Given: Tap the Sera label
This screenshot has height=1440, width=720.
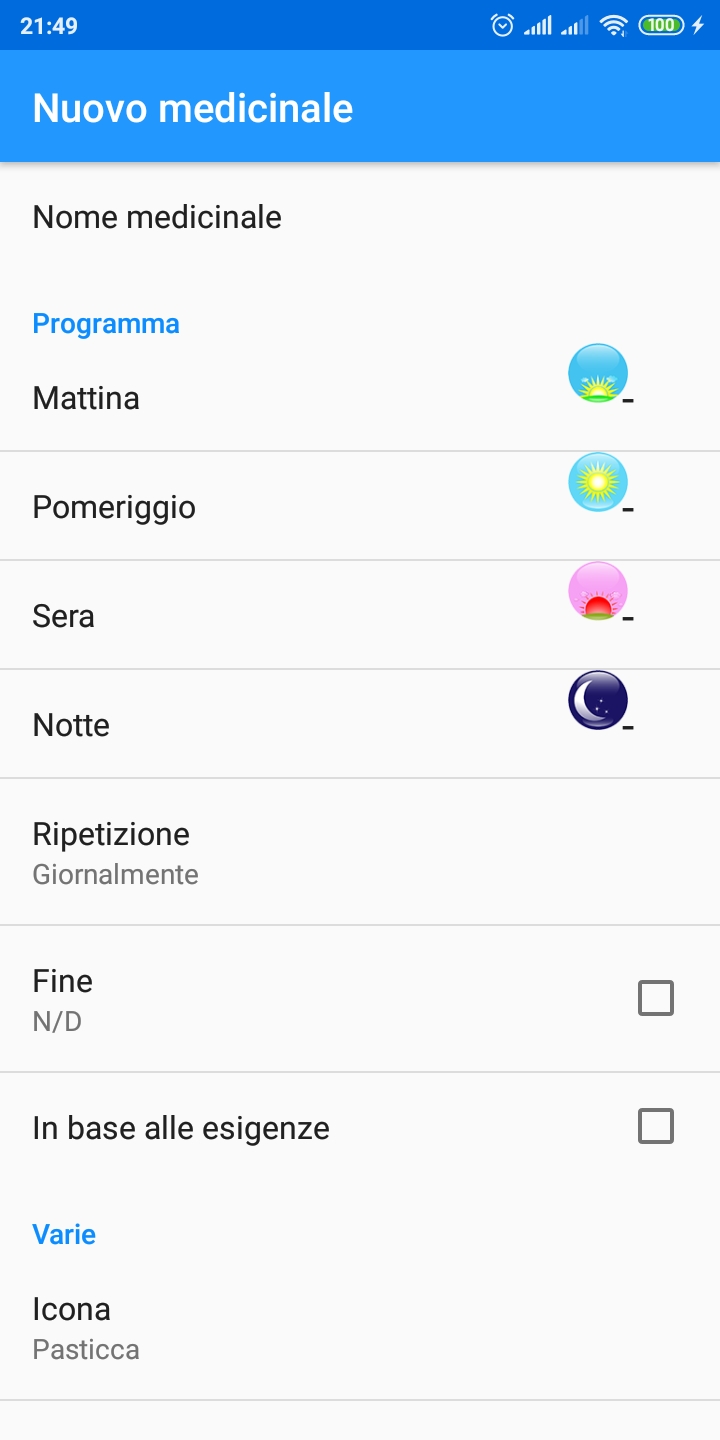Looking at the screenshot, I should point(63,616).
